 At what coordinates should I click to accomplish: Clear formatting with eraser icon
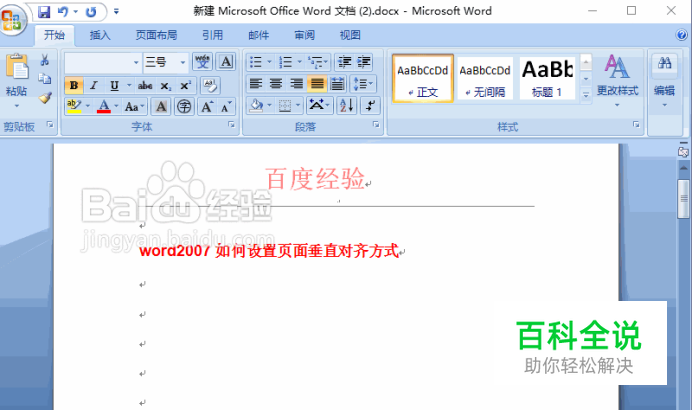coord(210,85)
